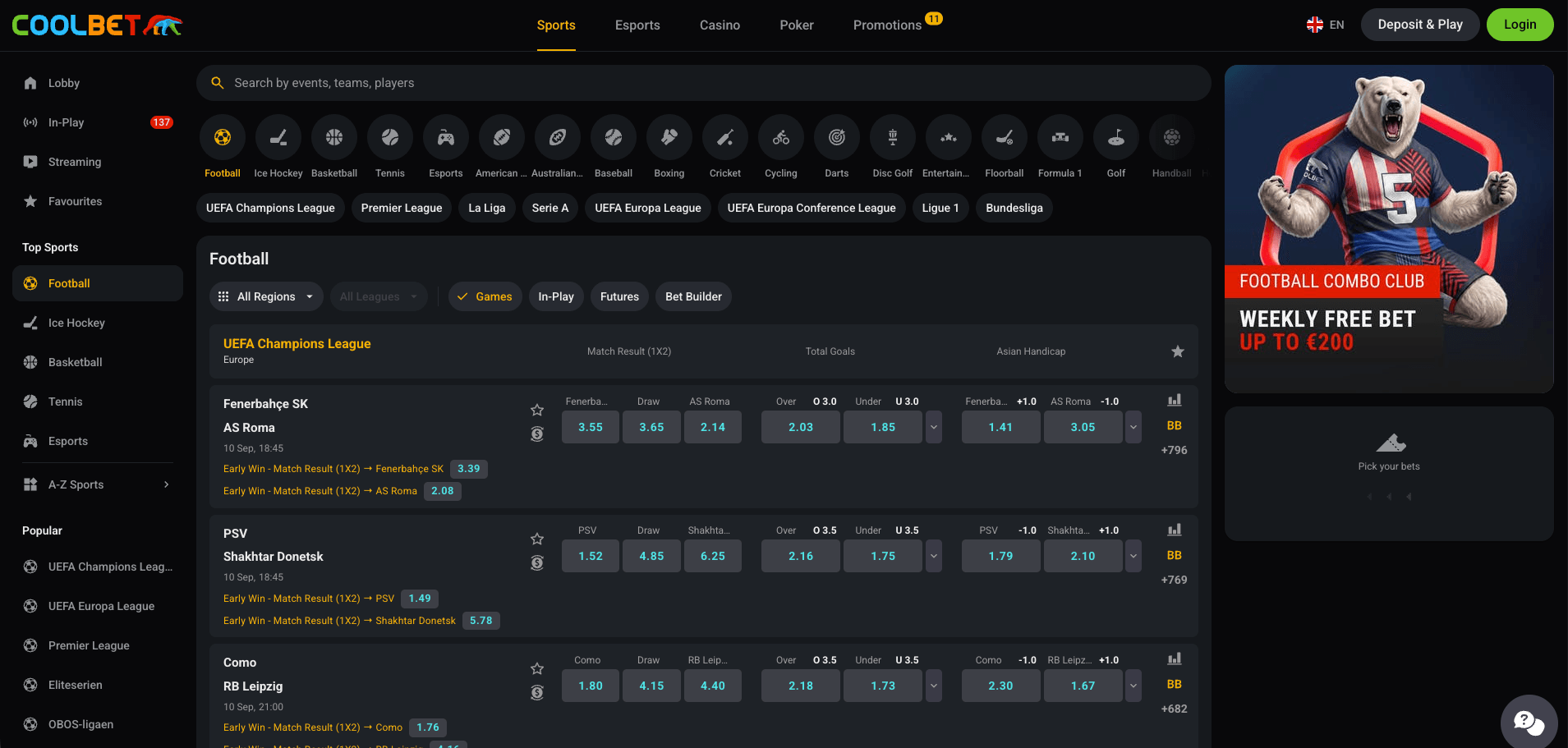This screenshot has height=748, width=1568.
Task: Expand Asian handicap lines for Como match
Action: click(x=1133, y=686)
